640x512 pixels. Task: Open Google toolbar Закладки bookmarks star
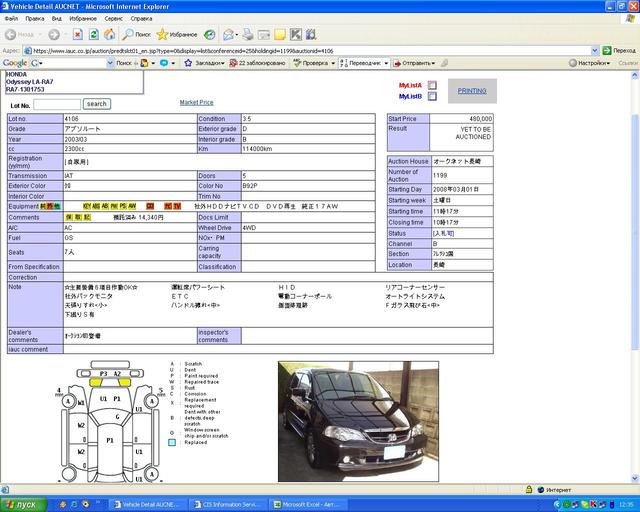(203, 63)
